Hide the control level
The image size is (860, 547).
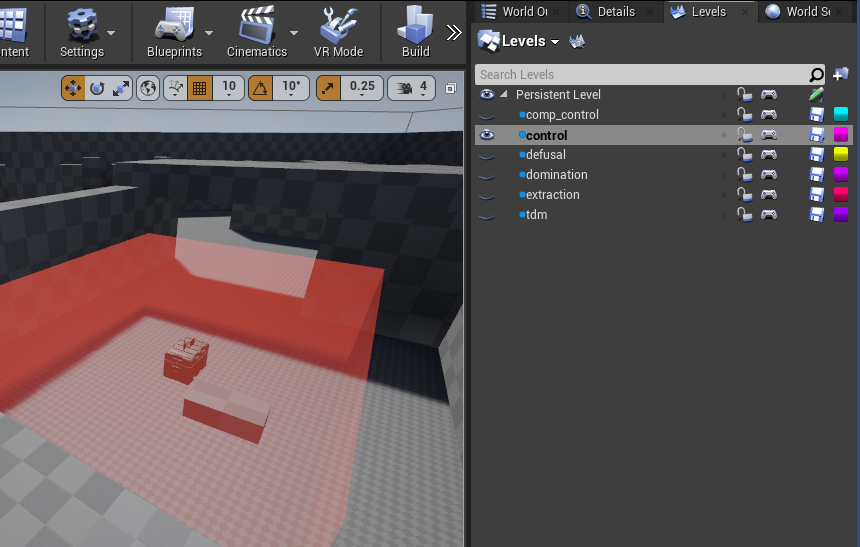(486, 135)
